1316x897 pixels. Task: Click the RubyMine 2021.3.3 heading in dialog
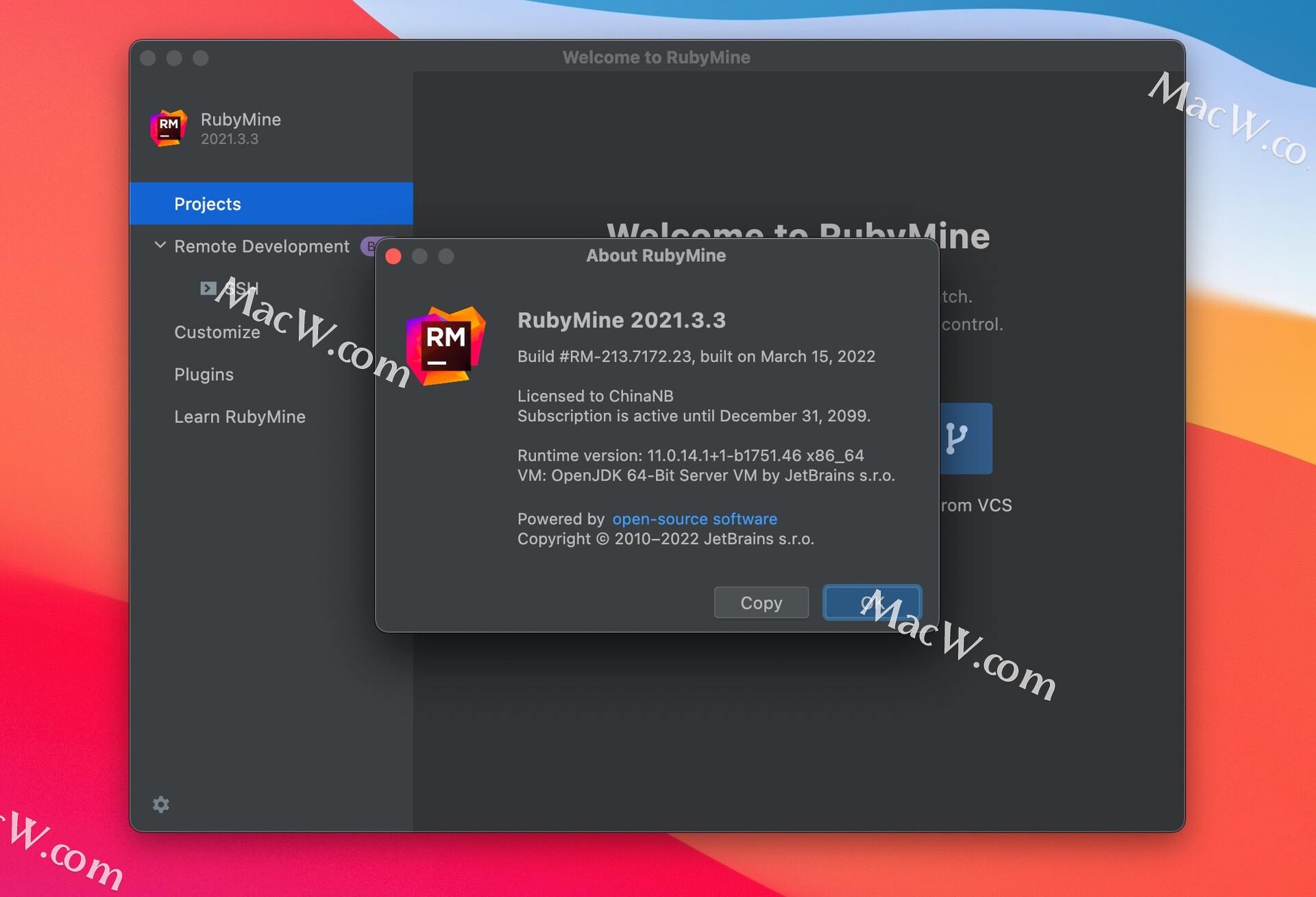point(621,320)
